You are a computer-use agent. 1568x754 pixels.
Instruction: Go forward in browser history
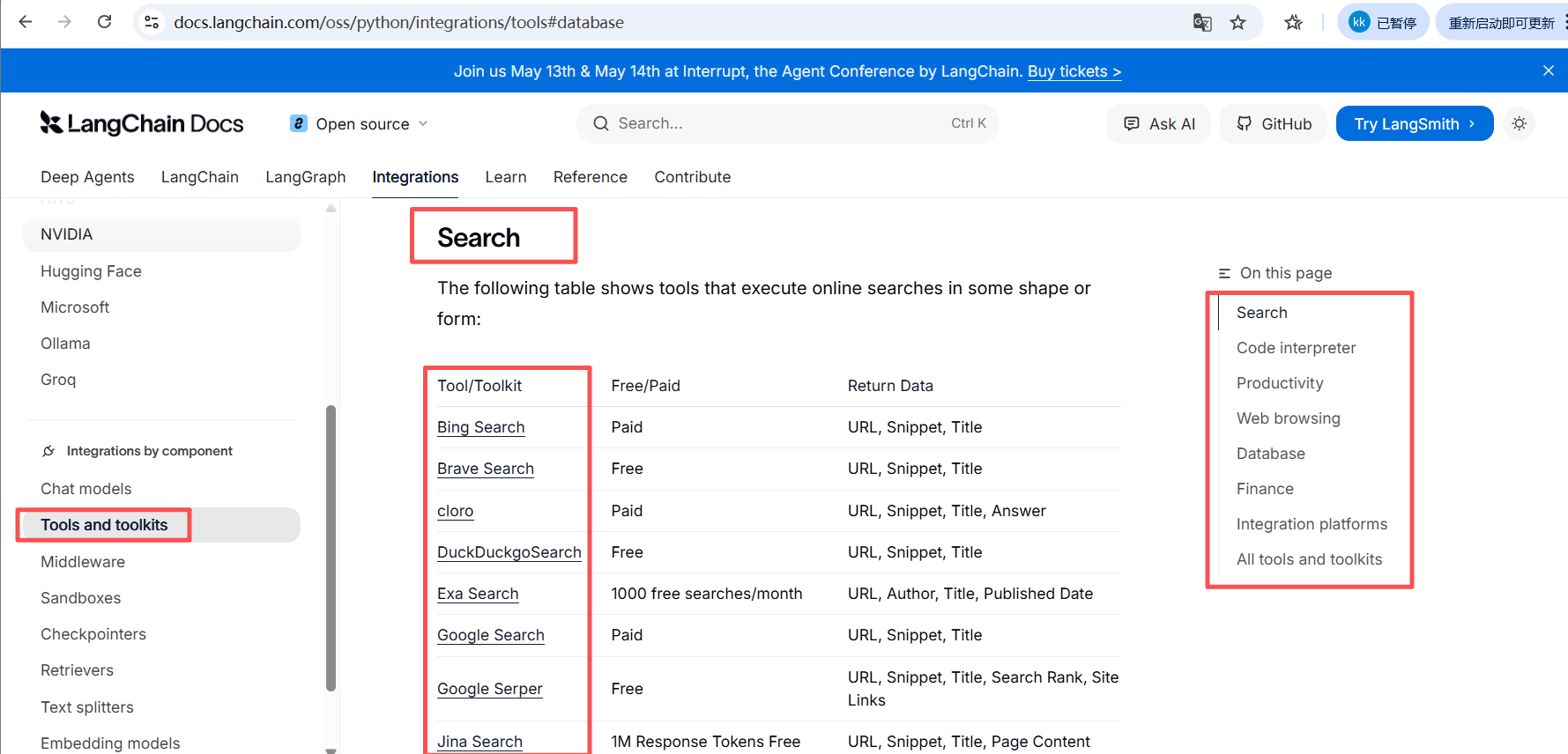(64, 22)
